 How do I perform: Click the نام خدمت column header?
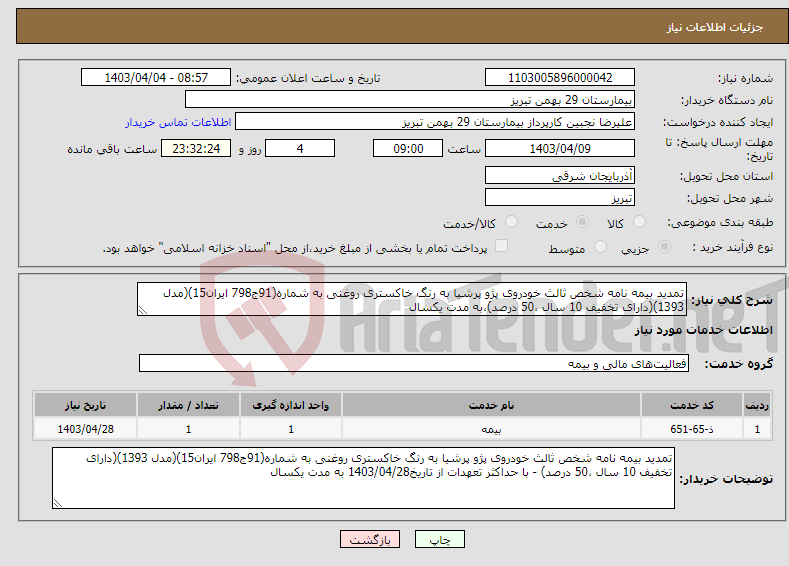[x=491, y=405]
